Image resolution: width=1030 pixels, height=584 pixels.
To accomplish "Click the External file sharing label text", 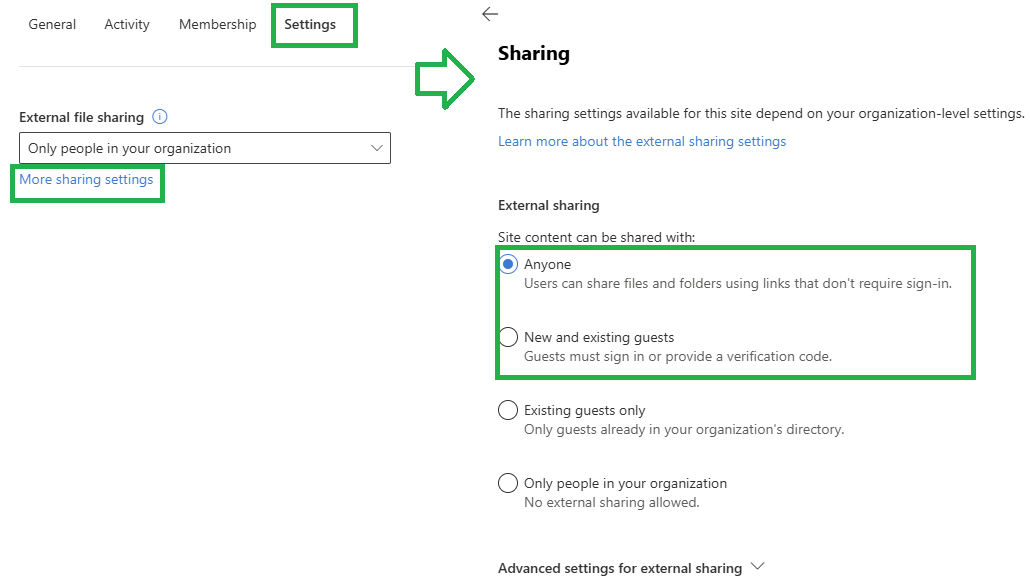I will click(81, 117).
